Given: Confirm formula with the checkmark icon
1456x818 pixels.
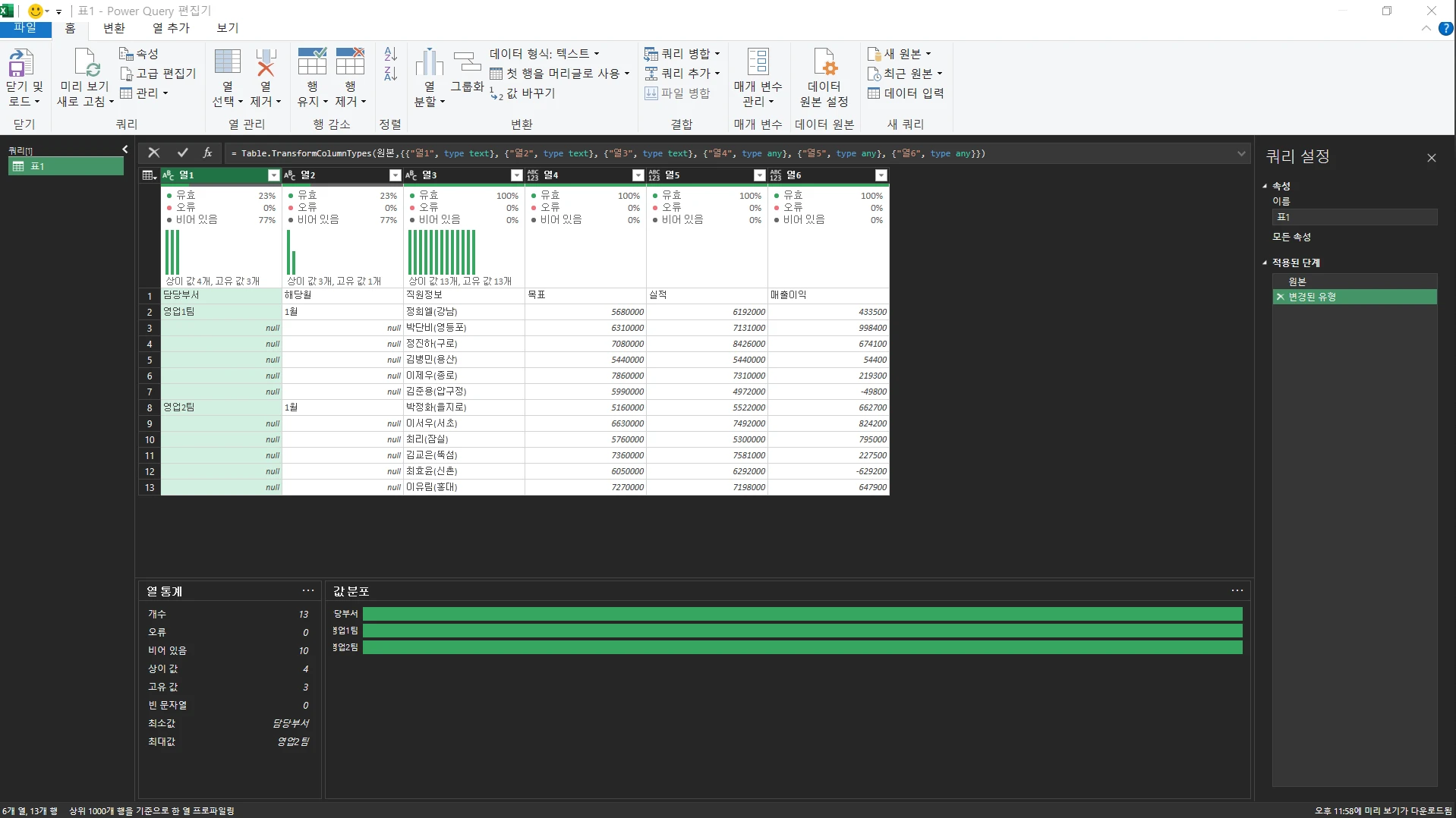Looking at the screenshot, I should click(x=182, y=153).
